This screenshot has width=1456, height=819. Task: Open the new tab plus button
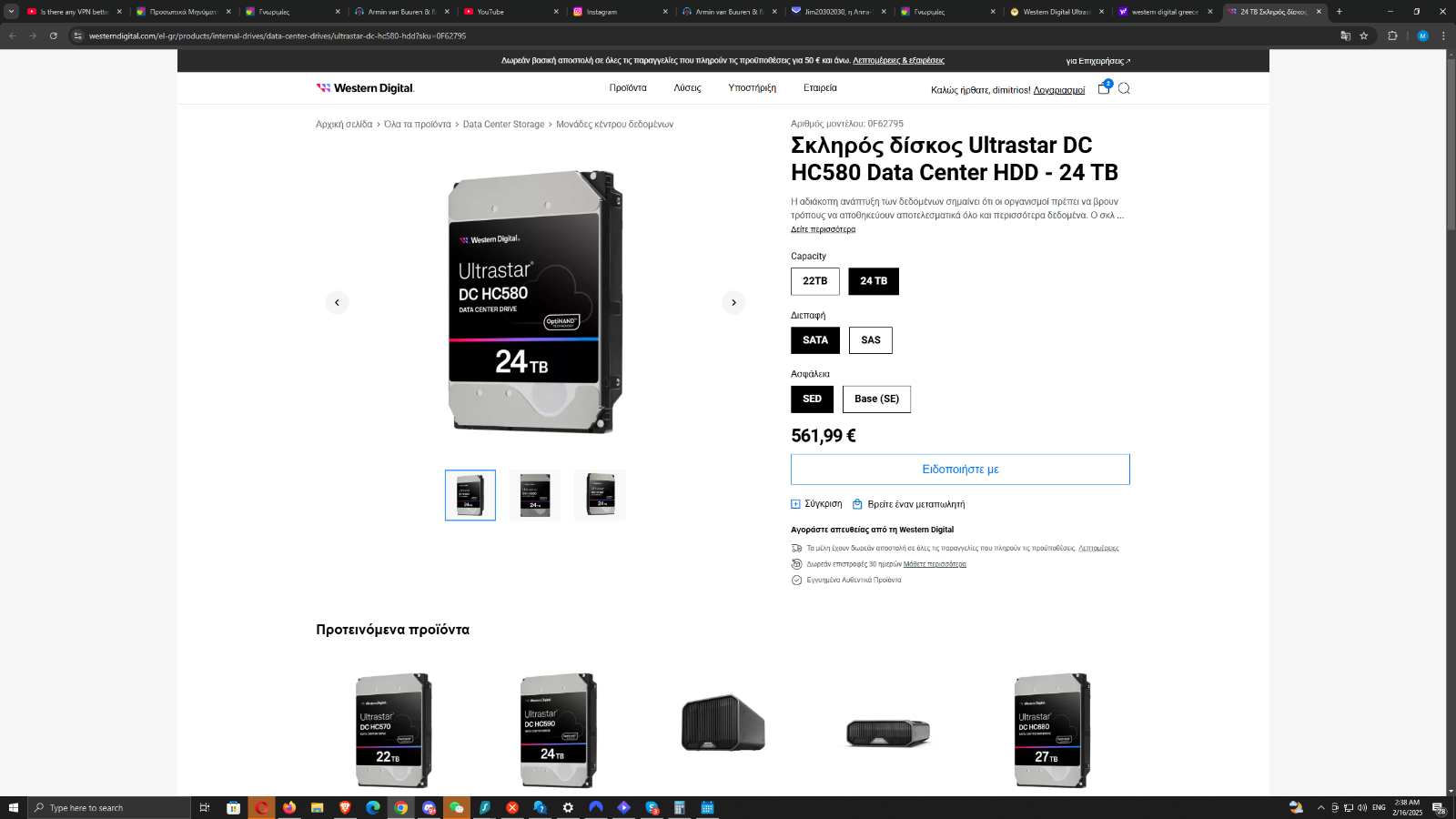coord(1339,12)
